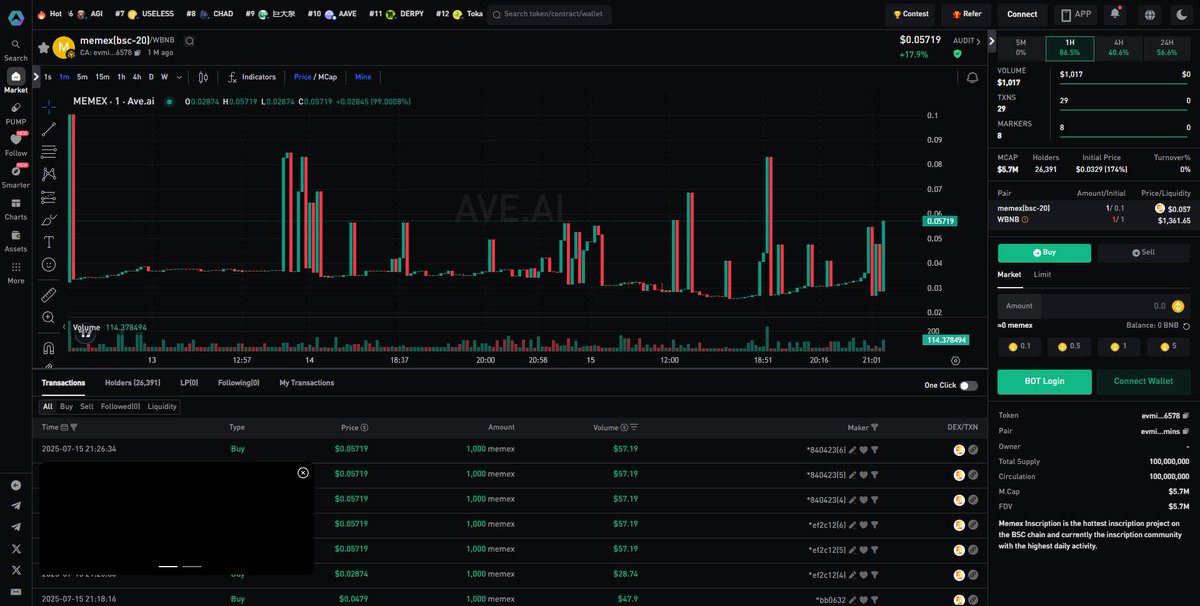Select the 24H stats tab

point(1167,47)
